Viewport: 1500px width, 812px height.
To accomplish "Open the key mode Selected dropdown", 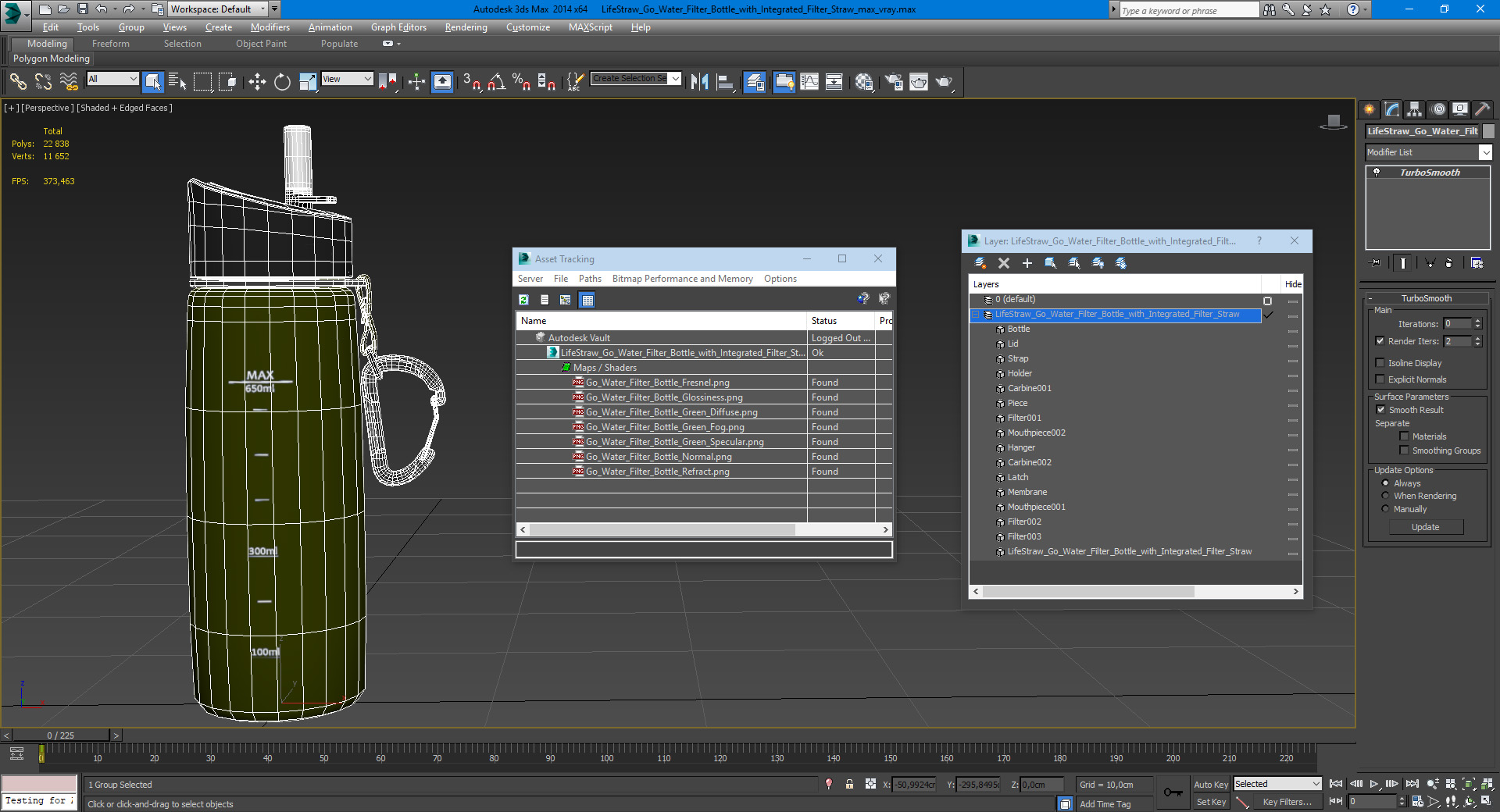I will point(1277,784).
